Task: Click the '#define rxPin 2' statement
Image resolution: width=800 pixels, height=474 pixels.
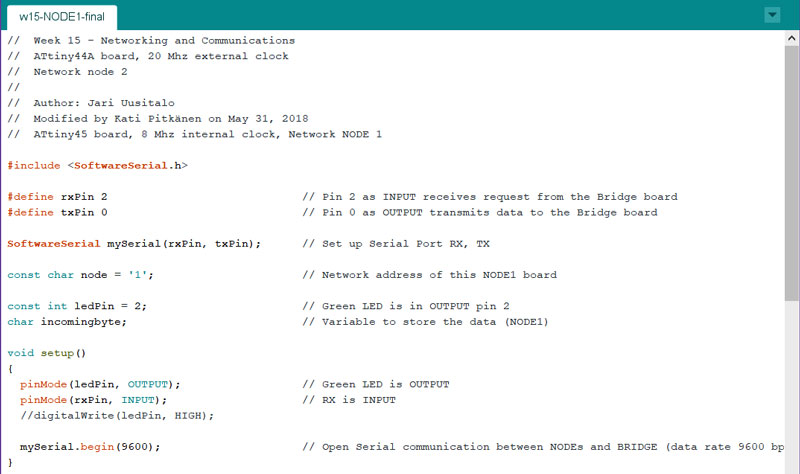Action: click(x=57, y=197)
